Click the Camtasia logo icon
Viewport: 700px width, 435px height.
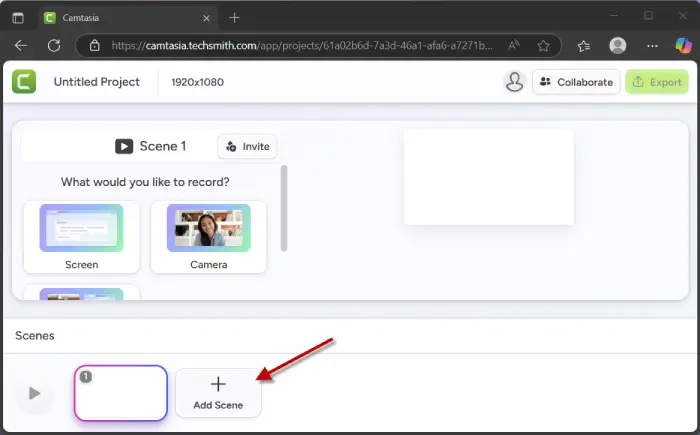pos(24,82)
